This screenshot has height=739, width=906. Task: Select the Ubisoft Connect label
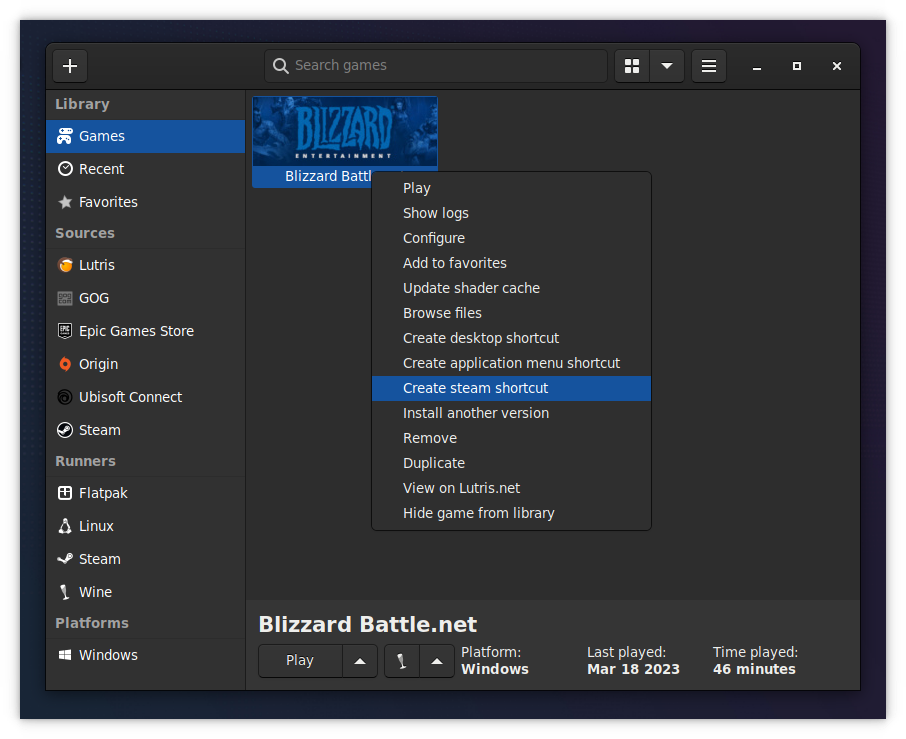[130, 397]
